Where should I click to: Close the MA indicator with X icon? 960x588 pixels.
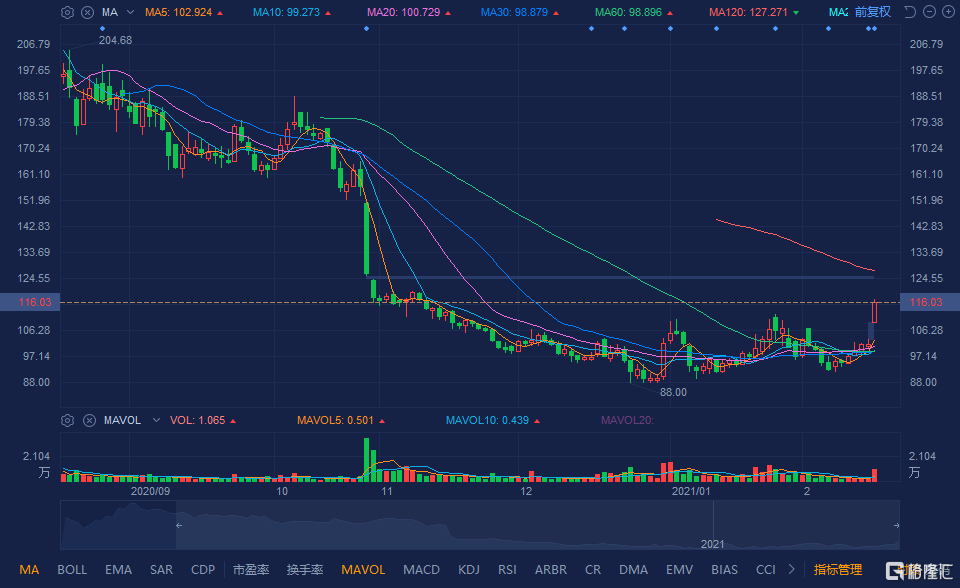point(88,13)
